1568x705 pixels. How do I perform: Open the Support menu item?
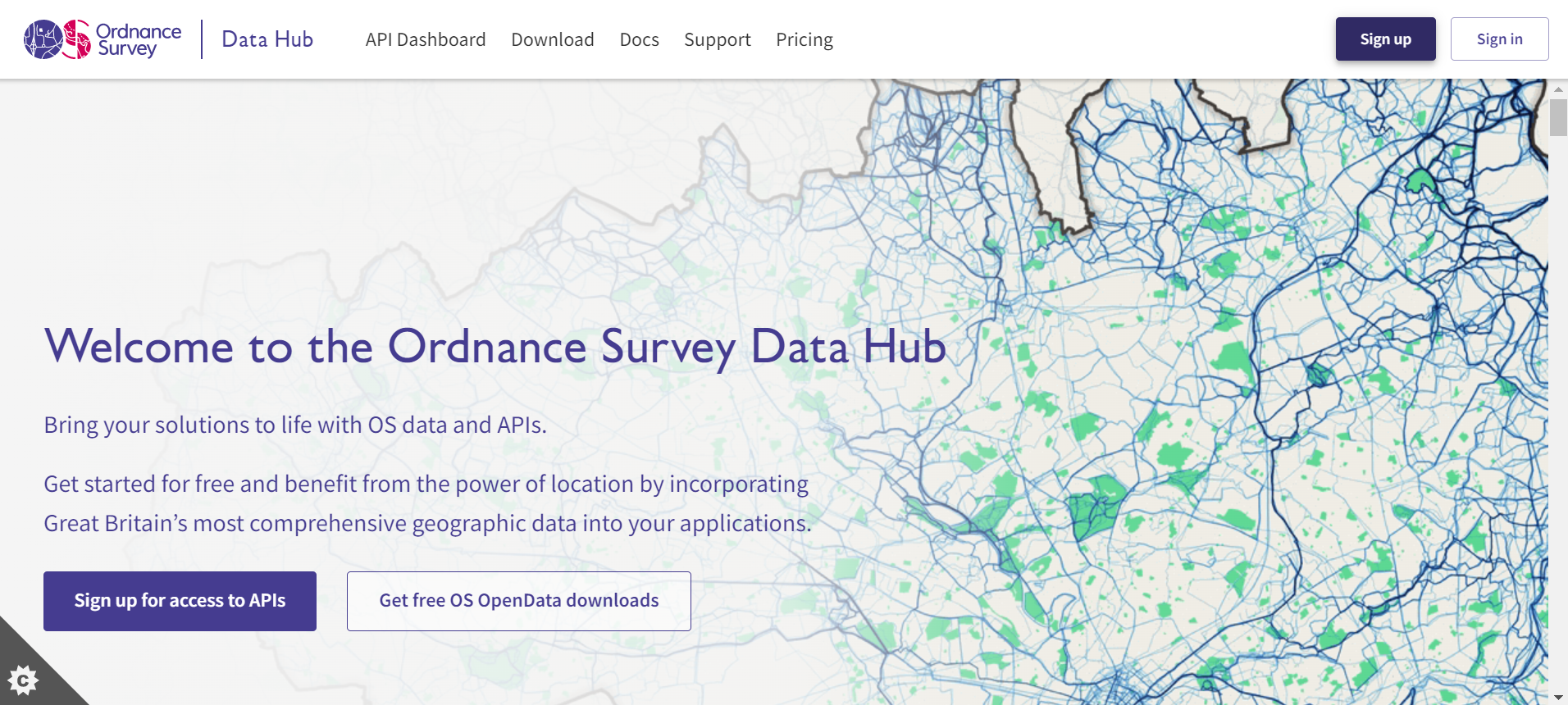click(718, 39)
